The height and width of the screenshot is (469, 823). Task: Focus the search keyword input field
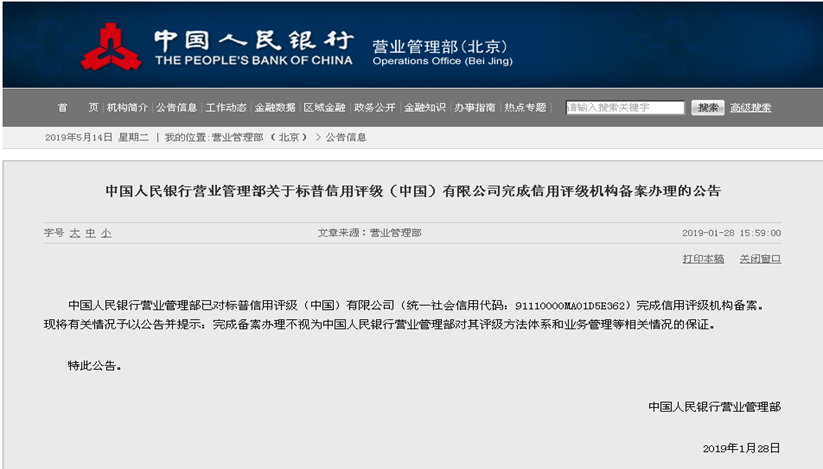click(x=625, y=108)
